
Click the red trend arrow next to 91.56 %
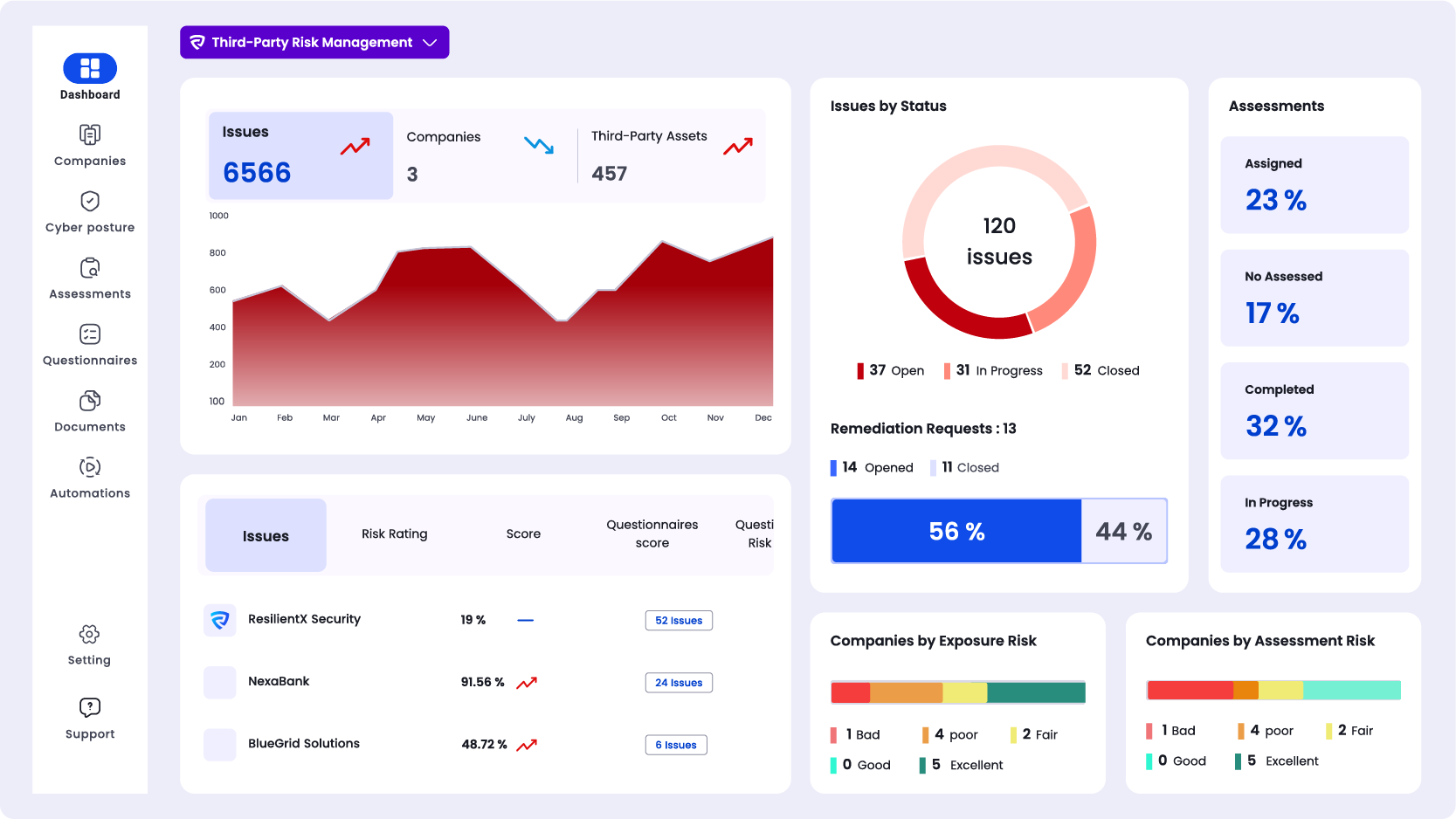point(527,683)
